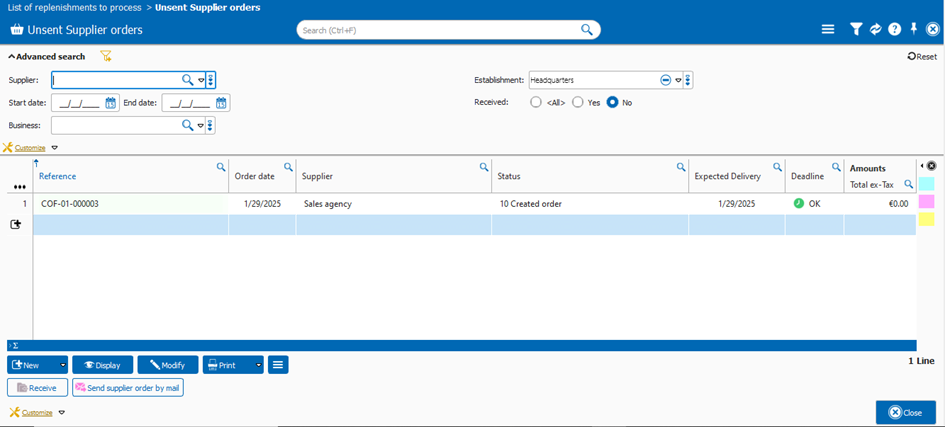Click the Search (Ctrl+F) input field

click(440, 30)
